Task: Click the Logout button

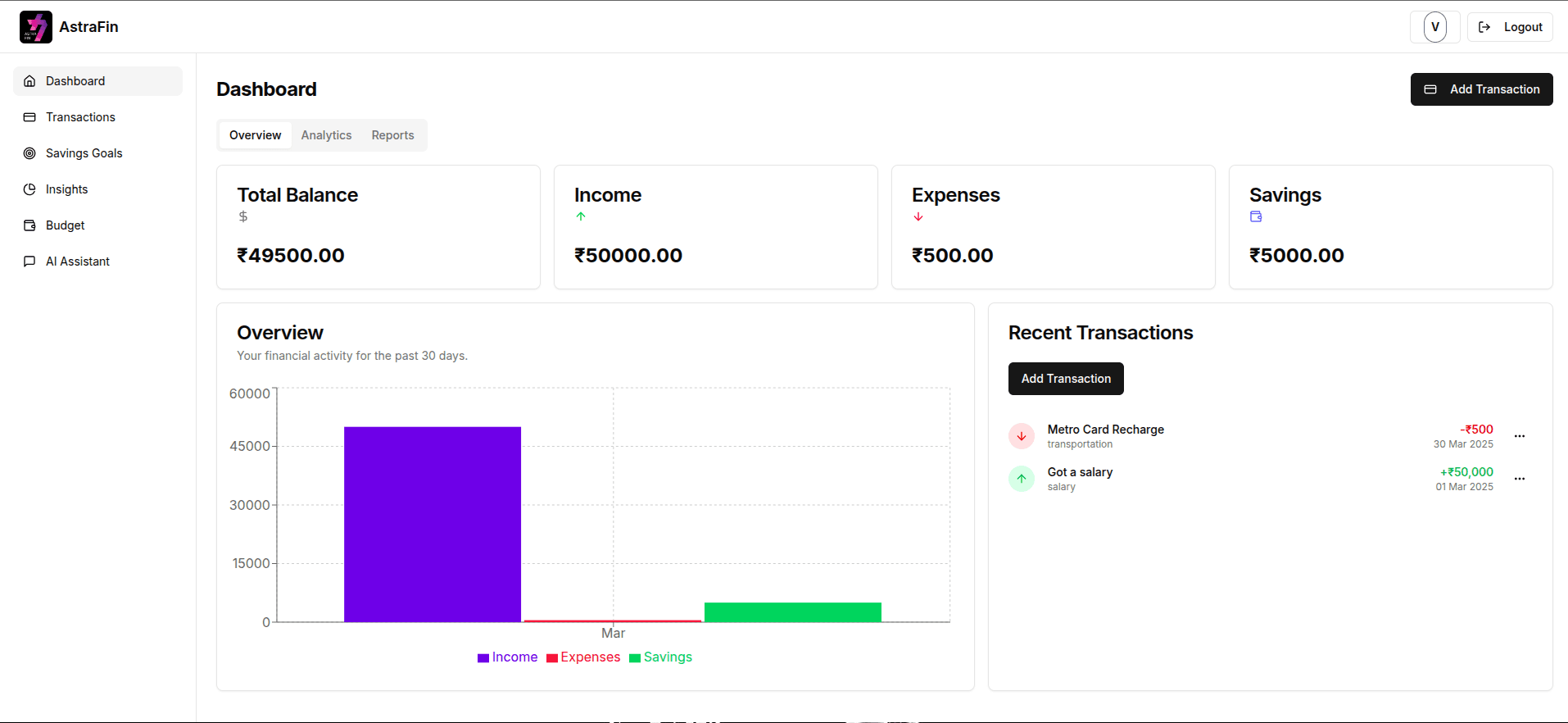Action: click(1510, 27)
